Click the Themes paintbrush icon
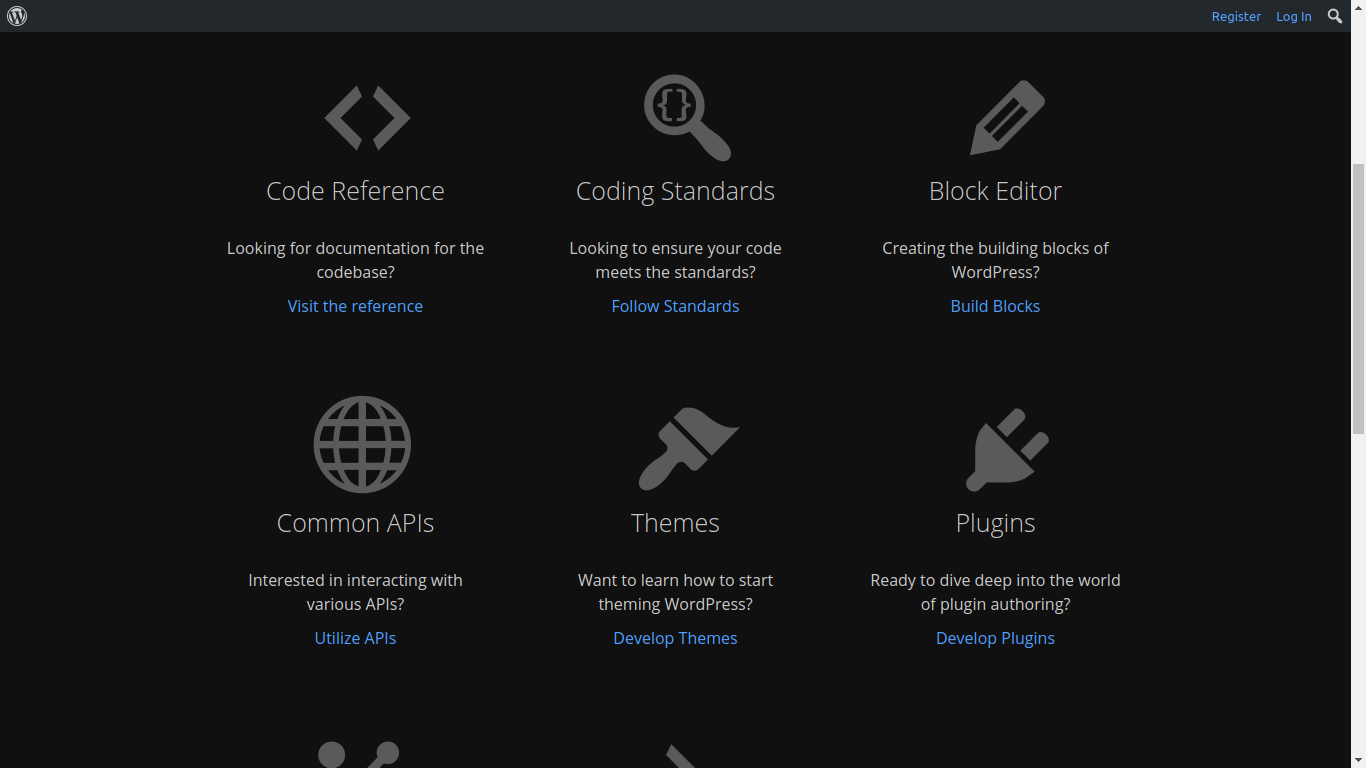The image size is (1366, 768). 688,448
